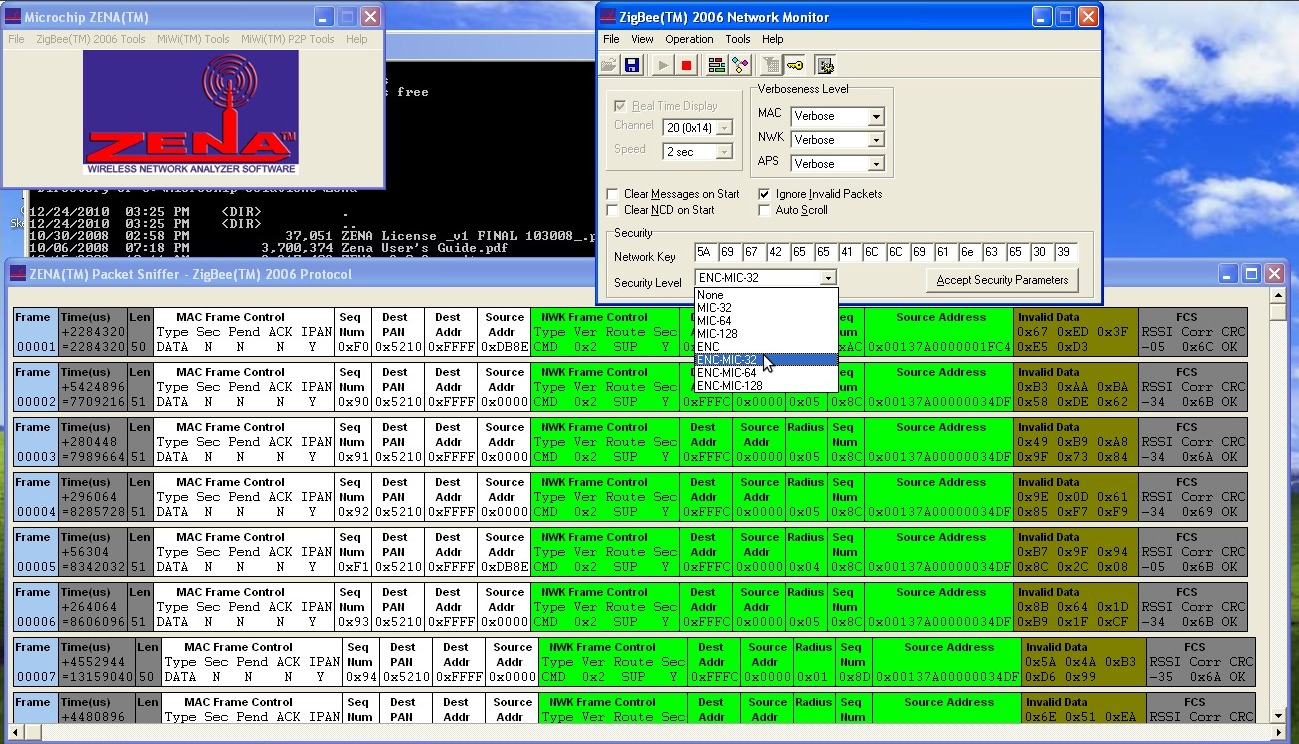Open the settings gear toolbar icon
The width and height of the screenshot is (1299, 744).
[826, 64]
